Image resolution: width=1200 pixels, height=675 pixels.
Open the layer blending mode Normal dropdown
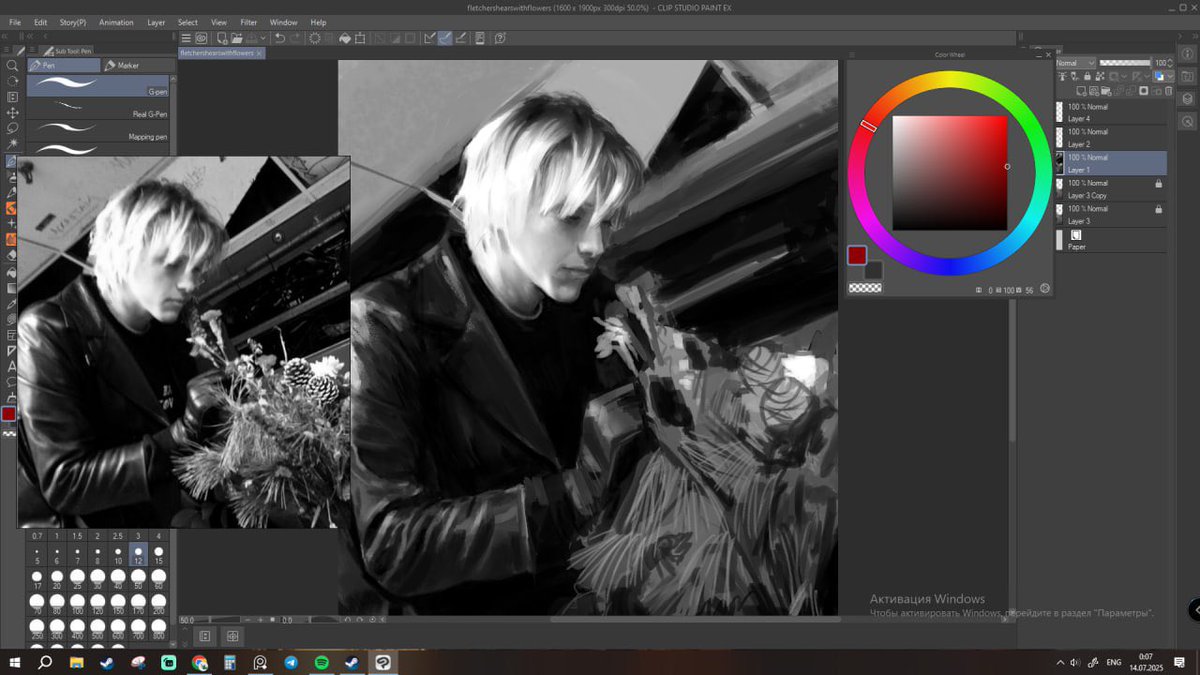1076,63
